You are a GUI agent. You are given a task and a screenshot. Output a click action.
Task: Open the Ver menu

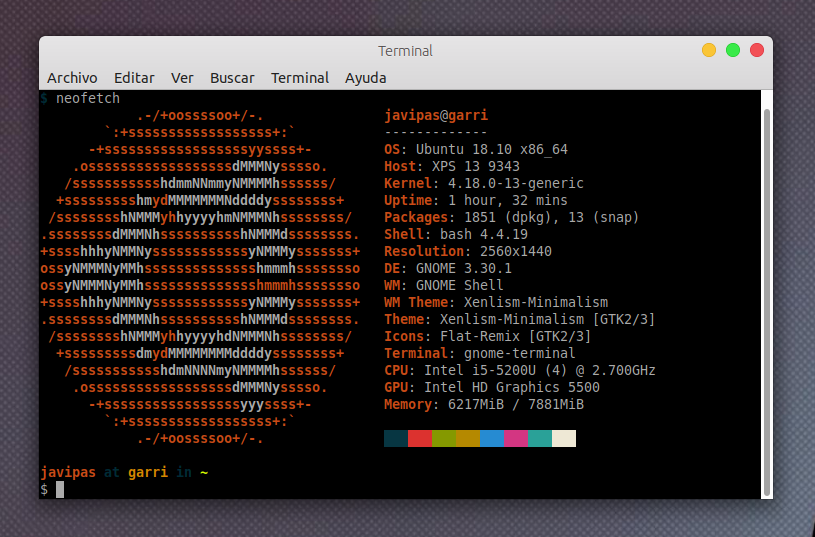pyautogui.click(x=182, y=78)
